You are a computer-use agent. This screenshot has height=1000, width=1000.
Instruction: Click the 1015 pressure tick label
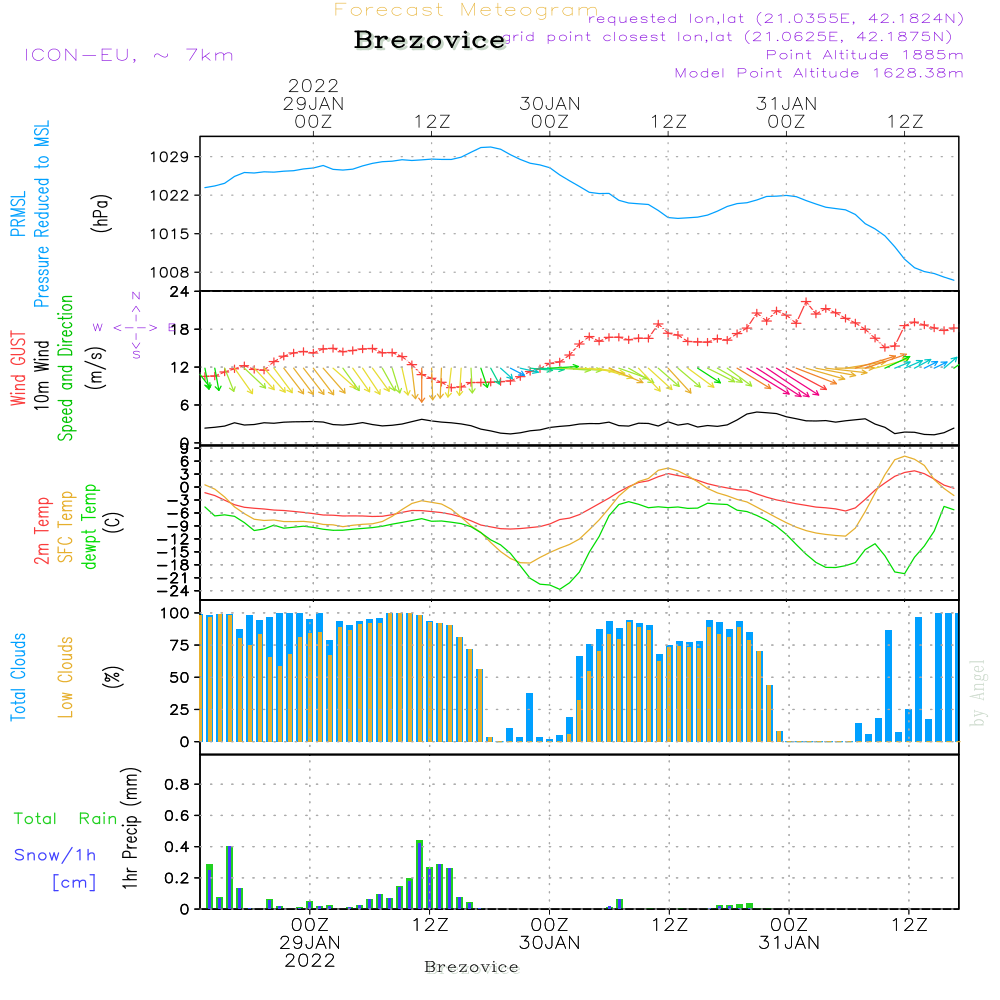pyautogui.click(x=169, y=234)
